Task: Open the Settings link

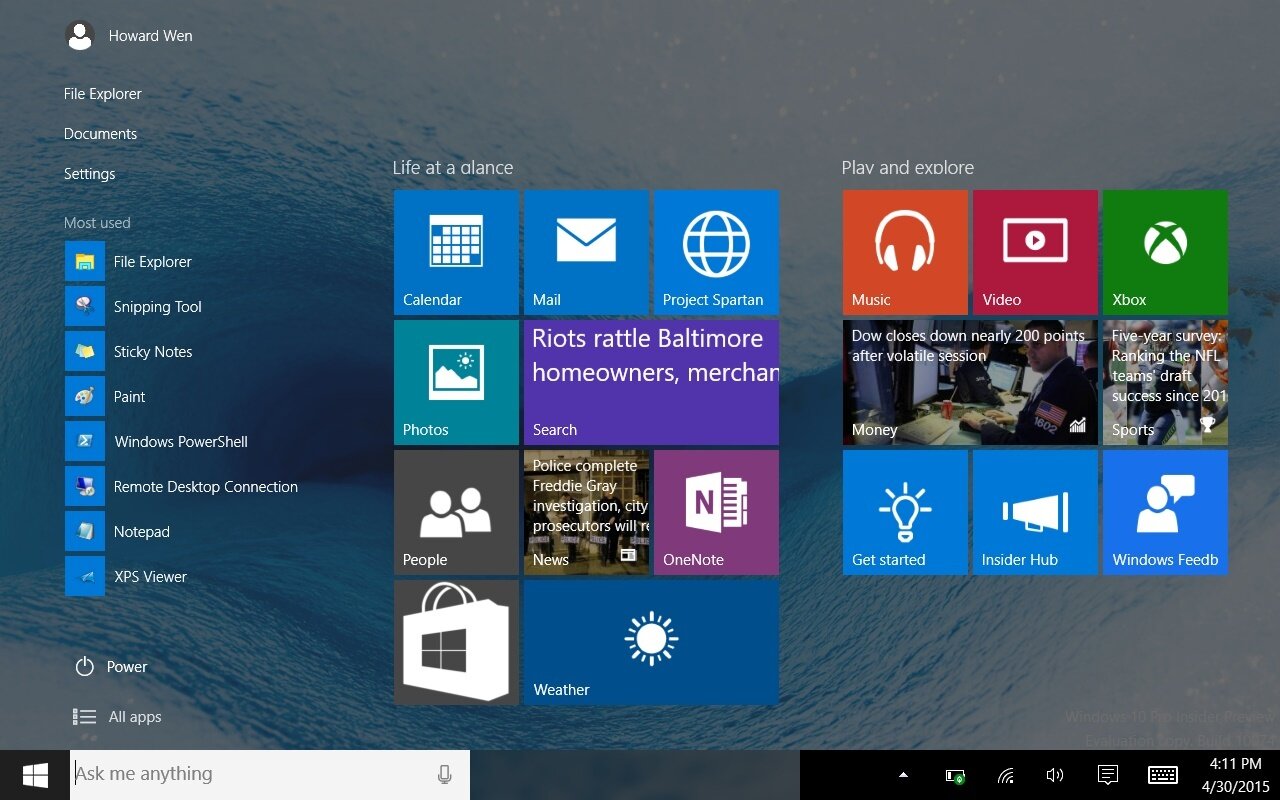Action: (x=90, y=174)
